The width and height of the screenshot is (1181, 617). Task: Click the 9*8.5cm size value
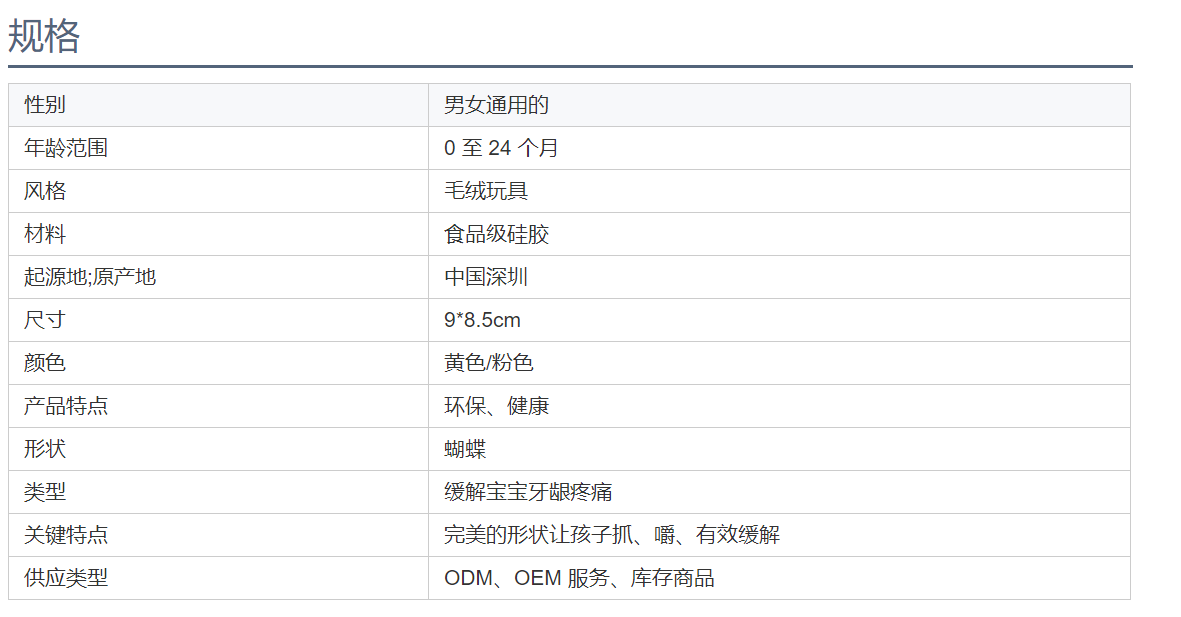click(x=482, y=319)
